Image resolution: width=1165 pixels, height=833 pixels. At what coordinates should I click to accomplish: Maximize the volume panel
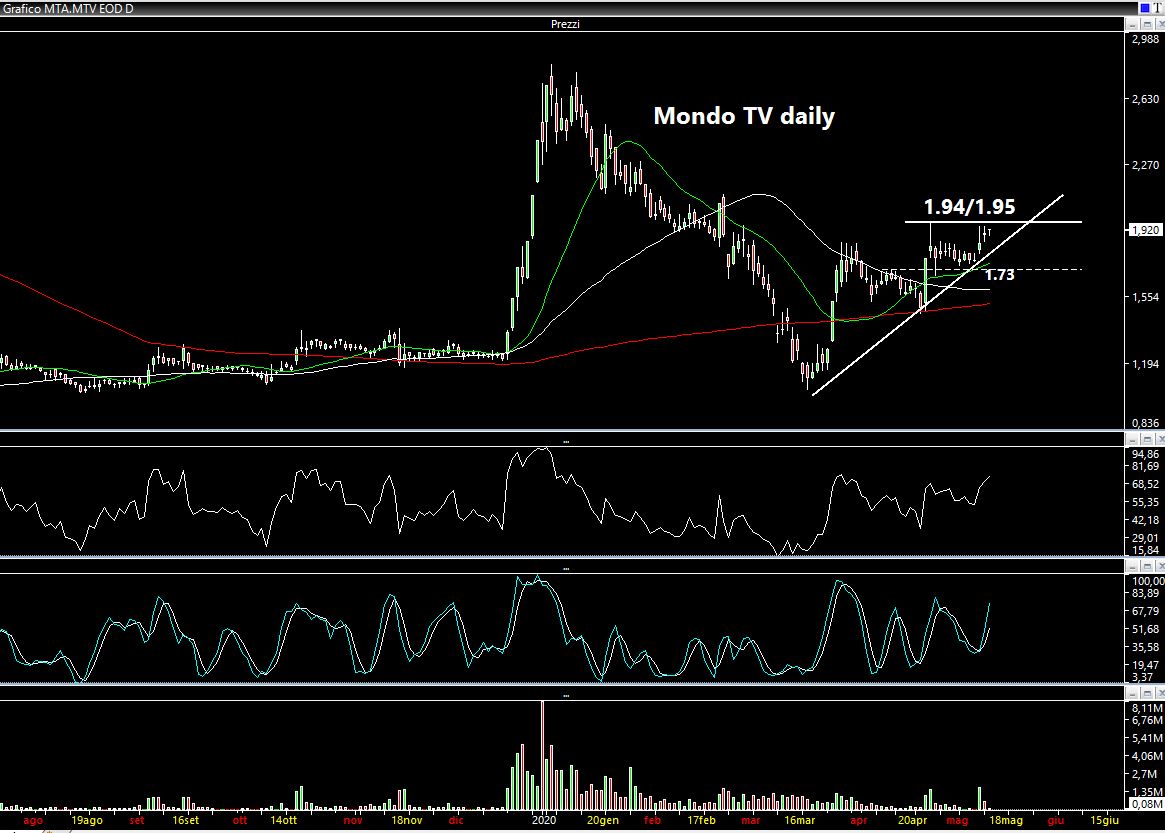pyautogui.click(x=1147, y=693)
